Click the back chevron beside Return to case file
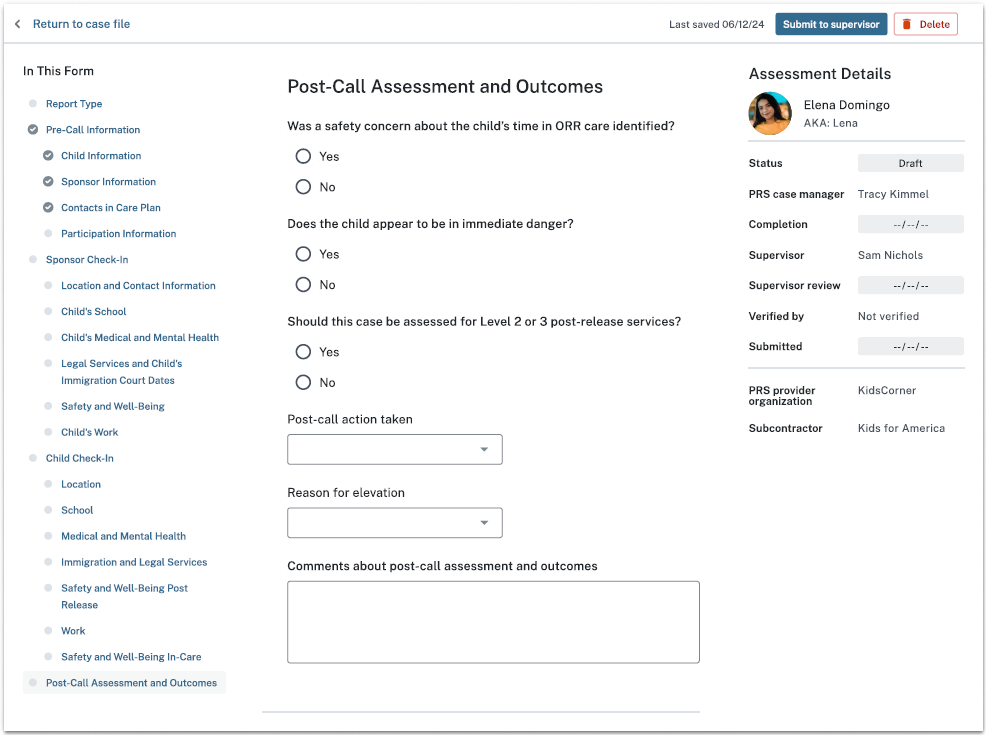This screenshot has height=735, width=986. click(x=18, y=24)
